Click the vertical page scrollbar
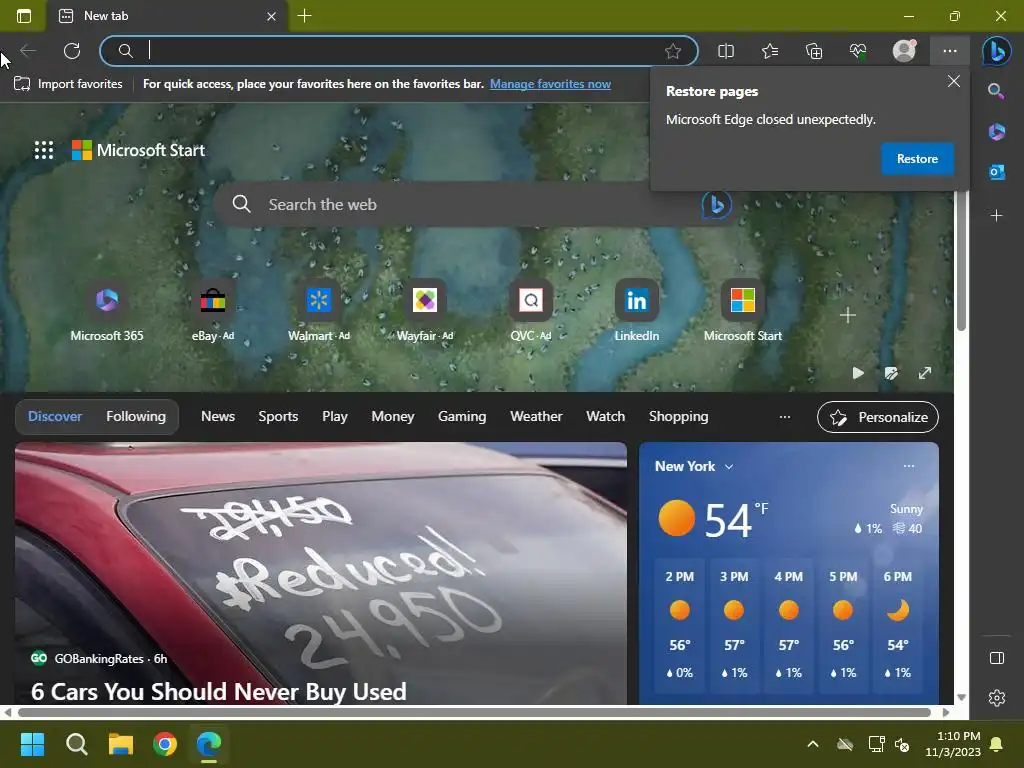The height and width of the screenshot is (768, 1024). point(961,261)
